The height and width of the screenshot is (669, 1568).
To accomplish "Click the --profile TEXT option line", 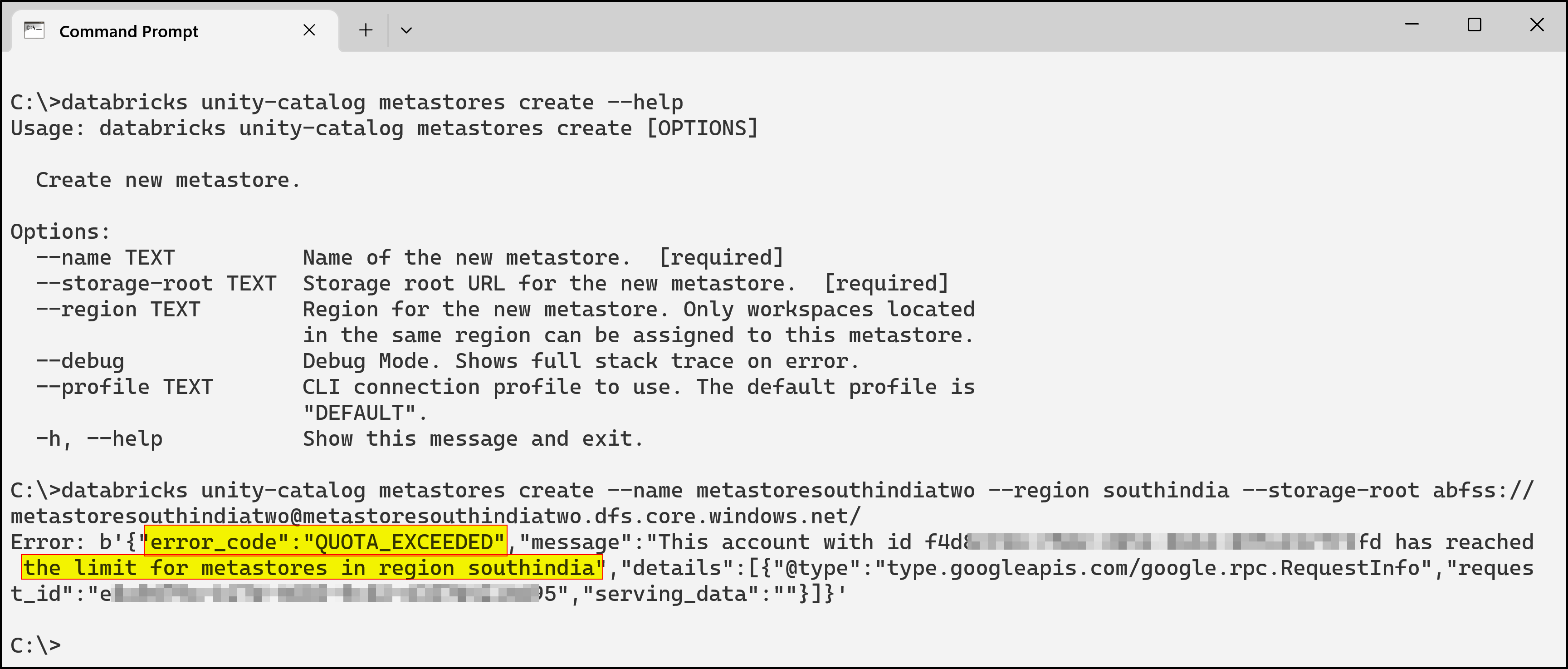I will click(x=125, y=386).
